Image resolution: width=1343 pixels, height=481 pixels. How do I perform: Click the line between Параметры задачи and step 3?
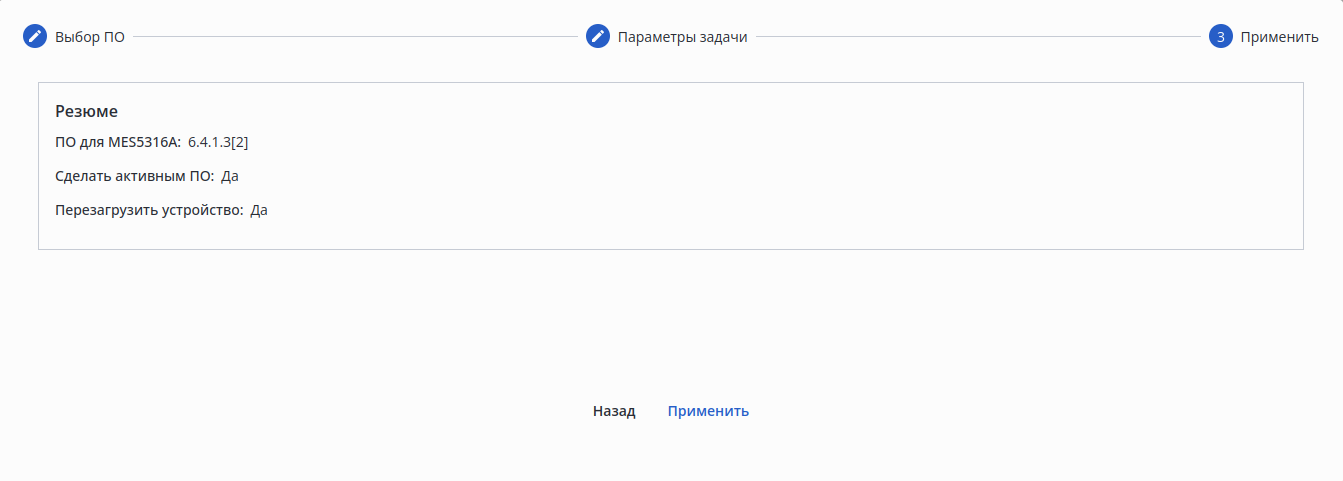(978, 37)
